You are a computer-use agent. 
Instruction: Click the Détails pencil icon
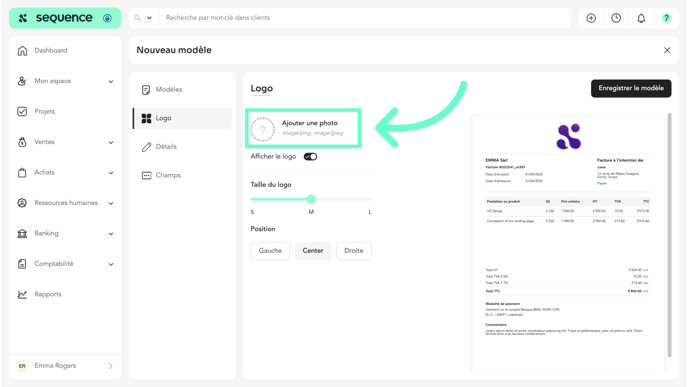coord(146,147)
